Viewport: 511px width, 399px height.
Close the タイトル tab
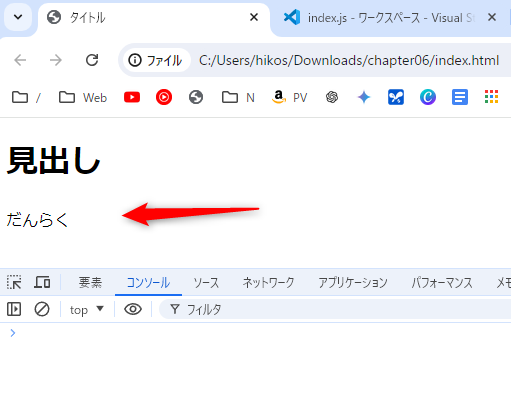254,17
